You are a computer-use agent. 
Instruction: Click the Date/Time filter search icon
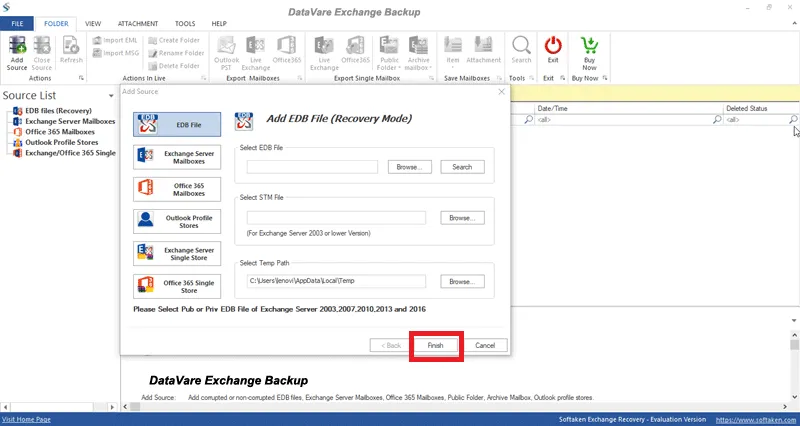(x=717, y=119)
